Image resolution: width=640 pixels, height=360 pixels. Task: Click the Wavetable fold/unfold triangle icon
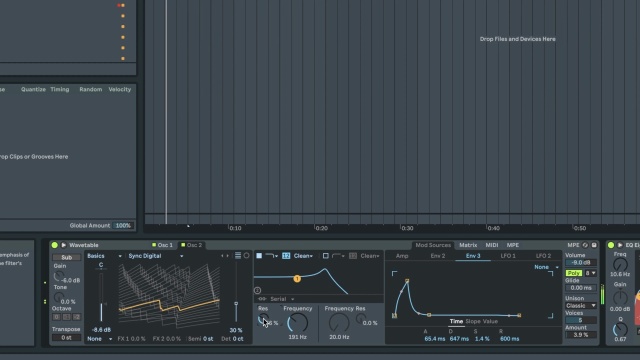click(x=64, y=245)
